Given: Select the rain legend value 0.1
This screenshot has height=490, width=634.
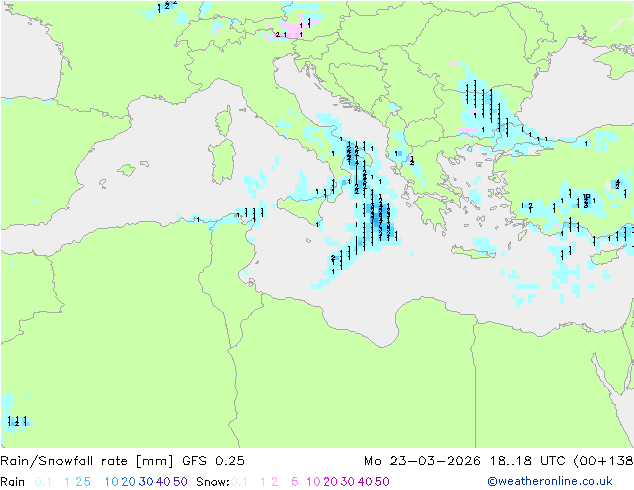Looking at the screenshot, I should [43, 482].
